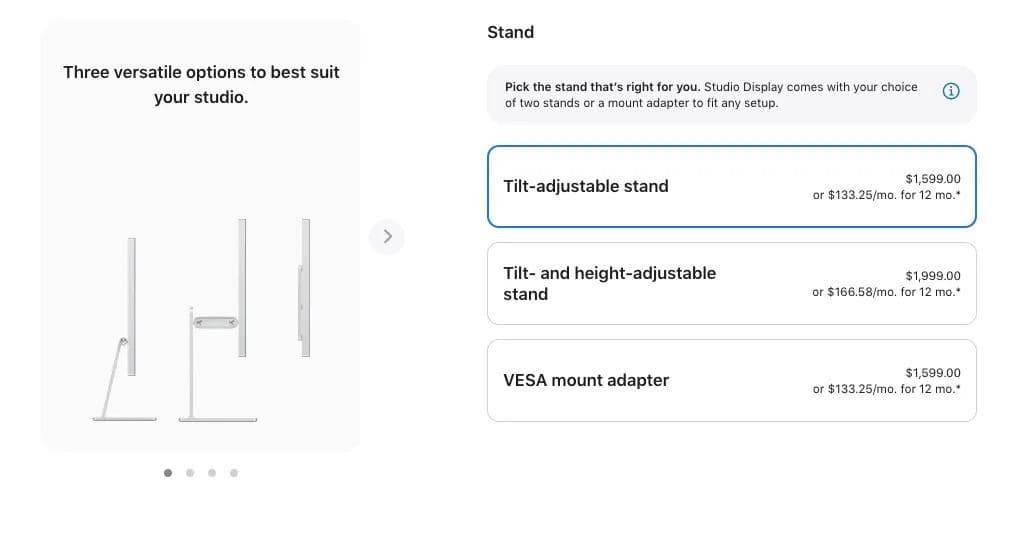Click the $1,999.00 price on height-adjustable stand
1021x539 pixels.
(x=932, y=275)
